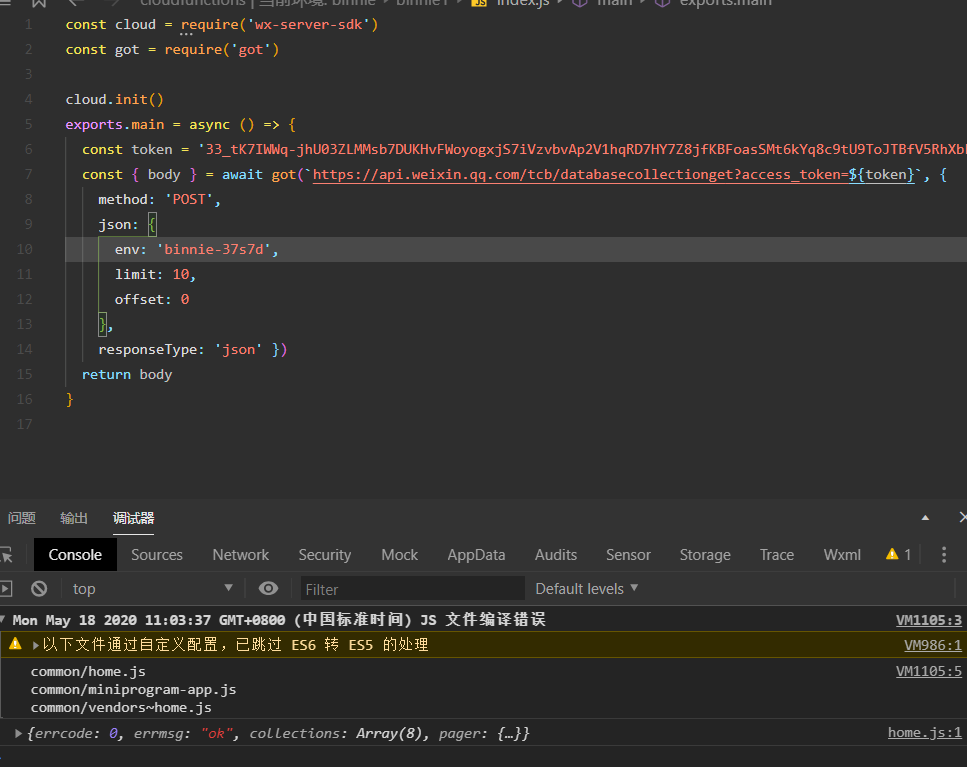The height and width of the screenshot is (767, 967).
Task: Close the debugger panel
Action: click(x=963, y=517)
